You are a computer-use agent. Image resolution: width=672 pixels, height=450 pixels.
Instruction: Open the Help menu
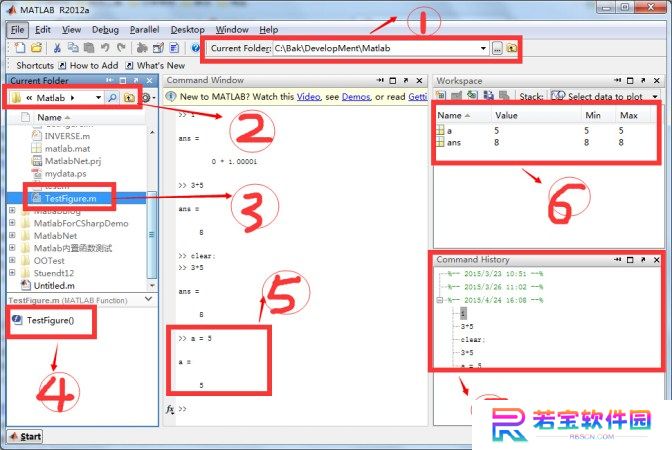coord(269,30)
